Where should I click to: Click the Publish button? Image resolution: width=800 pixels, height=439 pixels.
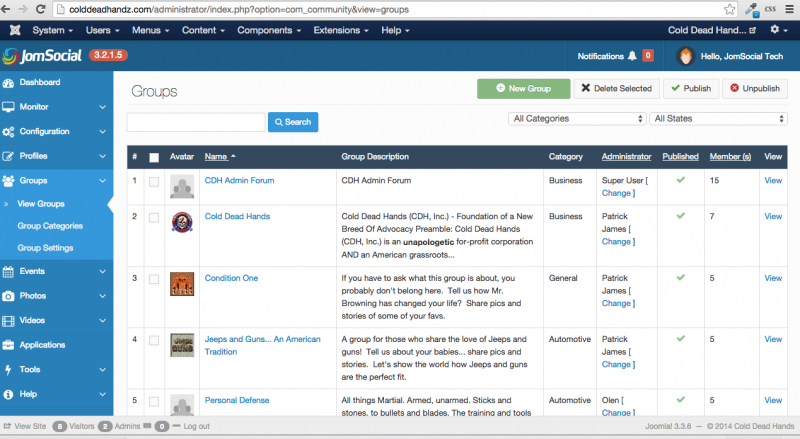(x=691, y=88)
